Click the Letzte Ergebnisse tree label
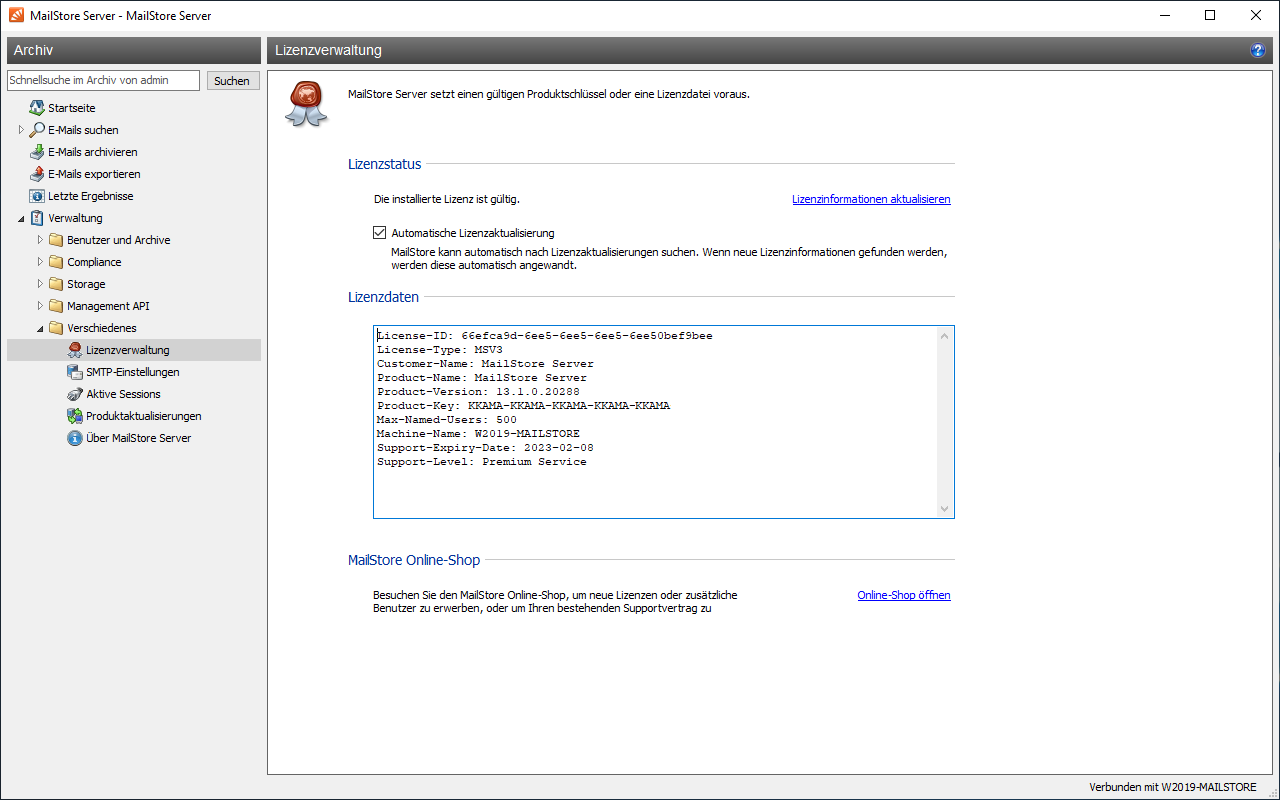This screenshot has width=1280, height=800. pos(91,196)
